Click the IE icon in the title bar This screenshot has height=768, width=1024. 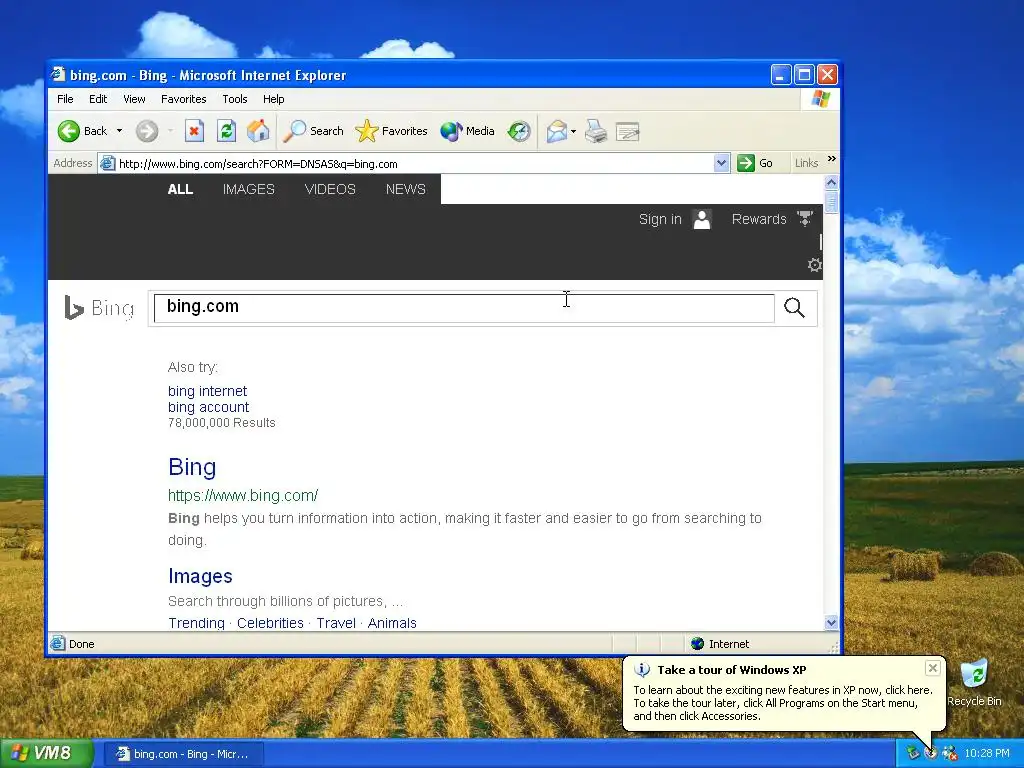(x=58, y=74)
